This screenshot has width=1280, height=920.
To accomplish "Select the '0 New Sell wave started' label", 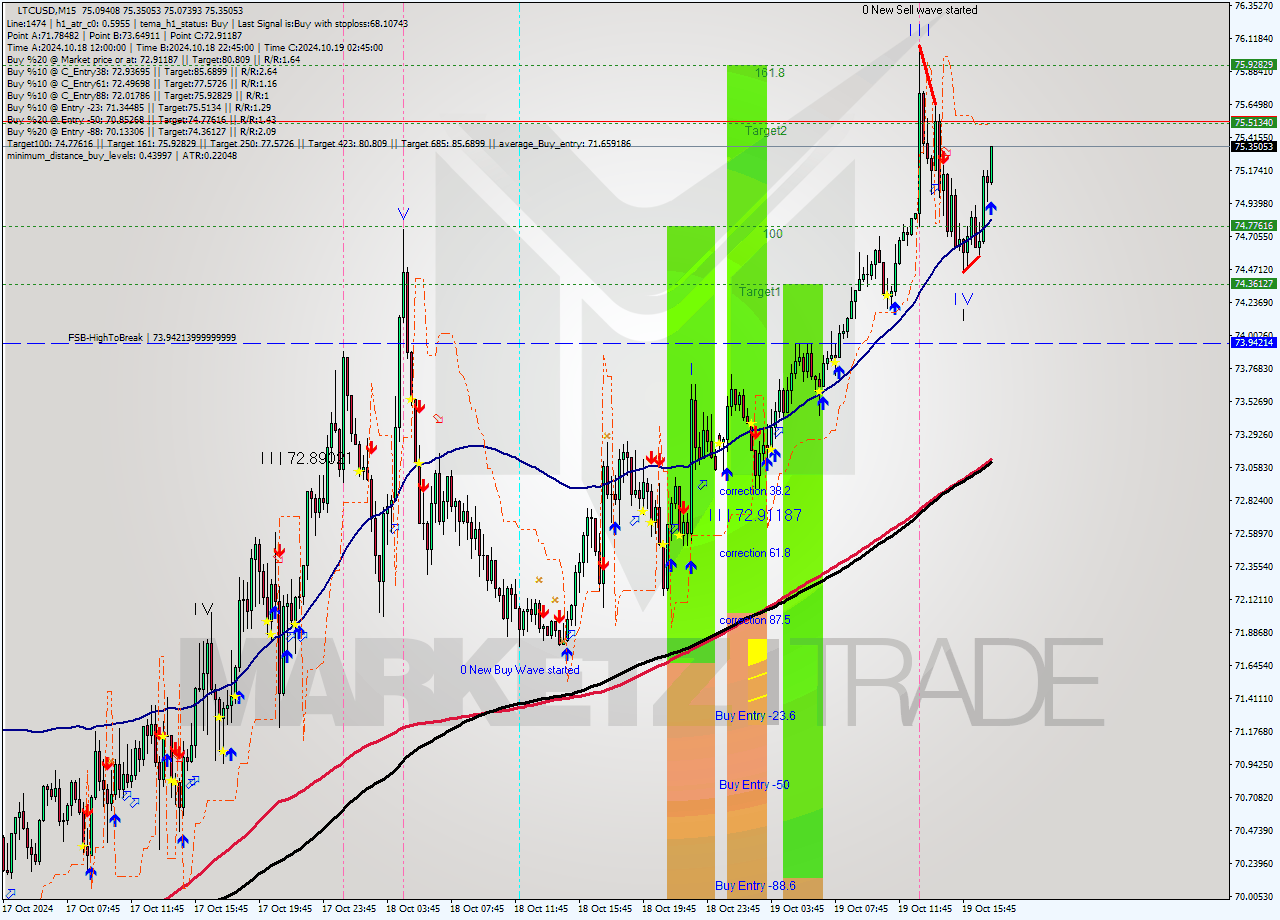I will click(x=920, y=10).
